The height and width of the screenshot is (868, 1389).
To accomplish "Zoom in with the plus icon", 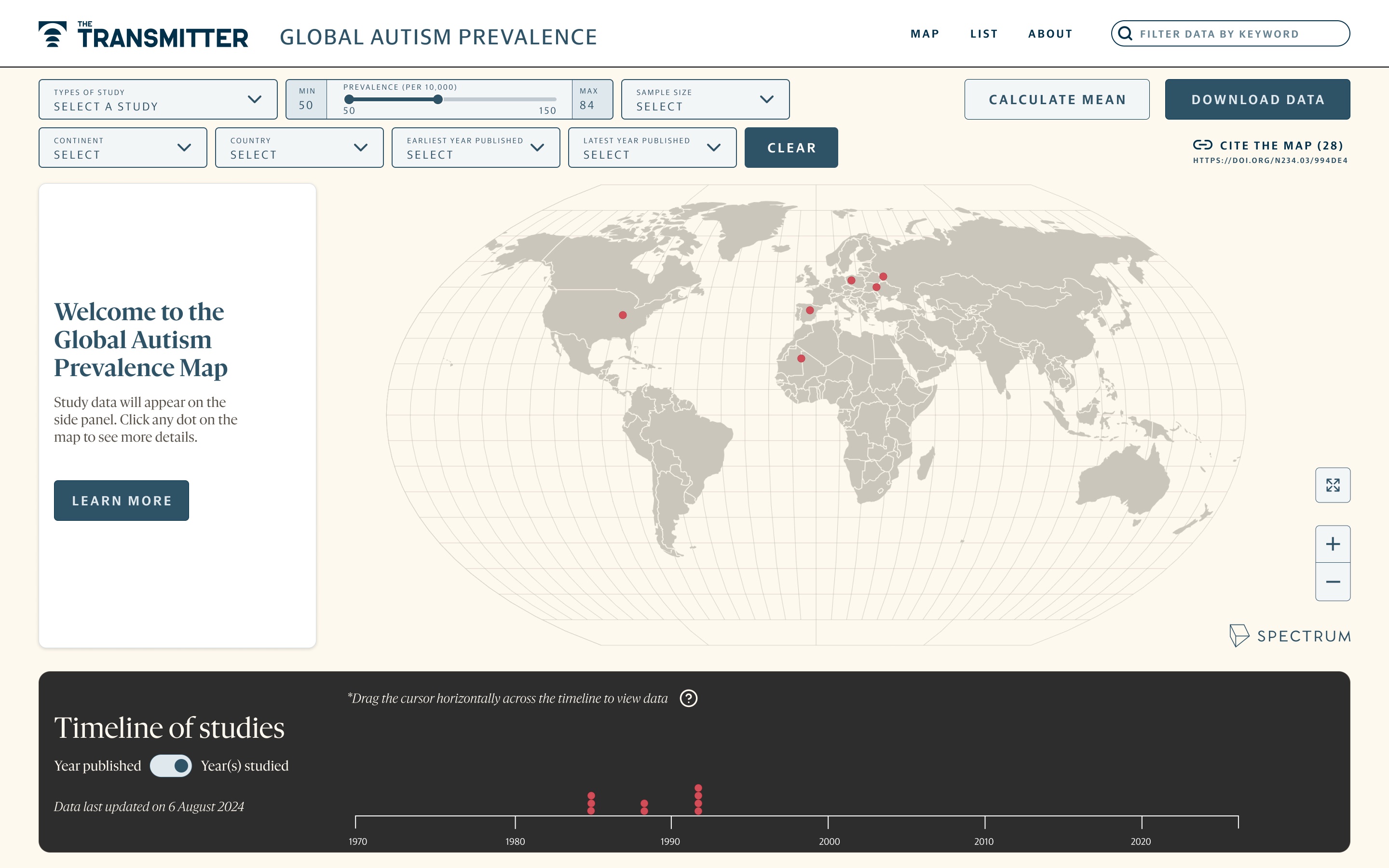I will [1332, 543].
